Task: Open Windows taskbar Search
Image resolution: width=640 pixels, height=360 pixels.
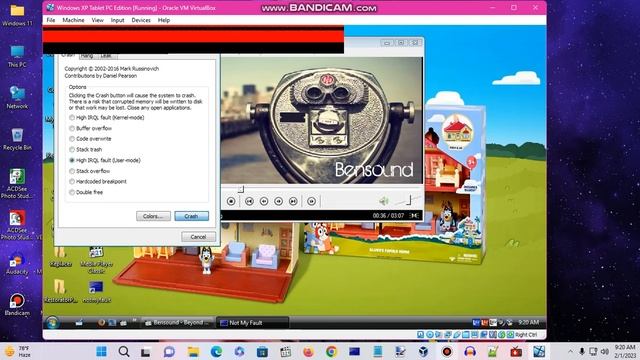Action: click(124, 351)
